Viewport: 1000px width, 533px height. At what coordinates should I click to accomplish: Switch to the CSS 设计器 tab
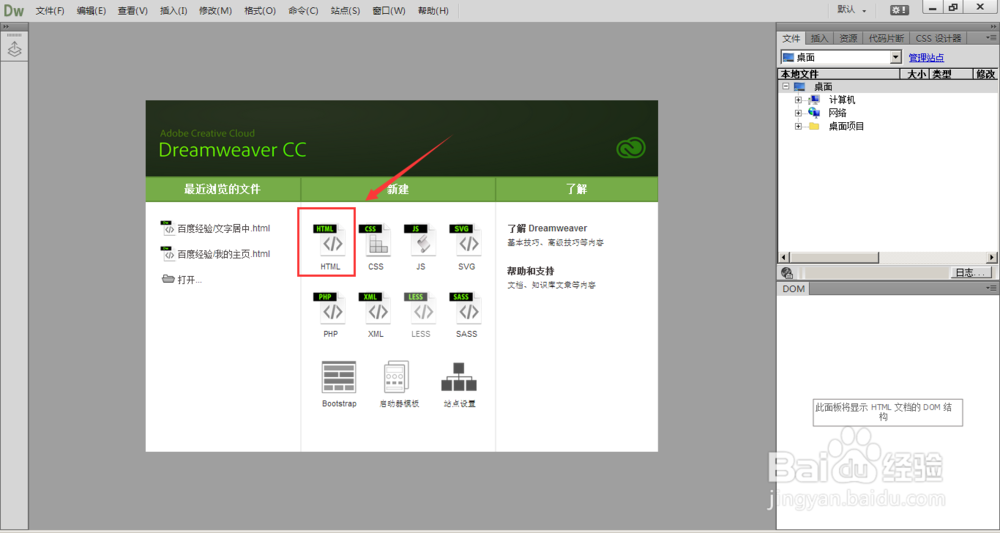click(938, 38)
